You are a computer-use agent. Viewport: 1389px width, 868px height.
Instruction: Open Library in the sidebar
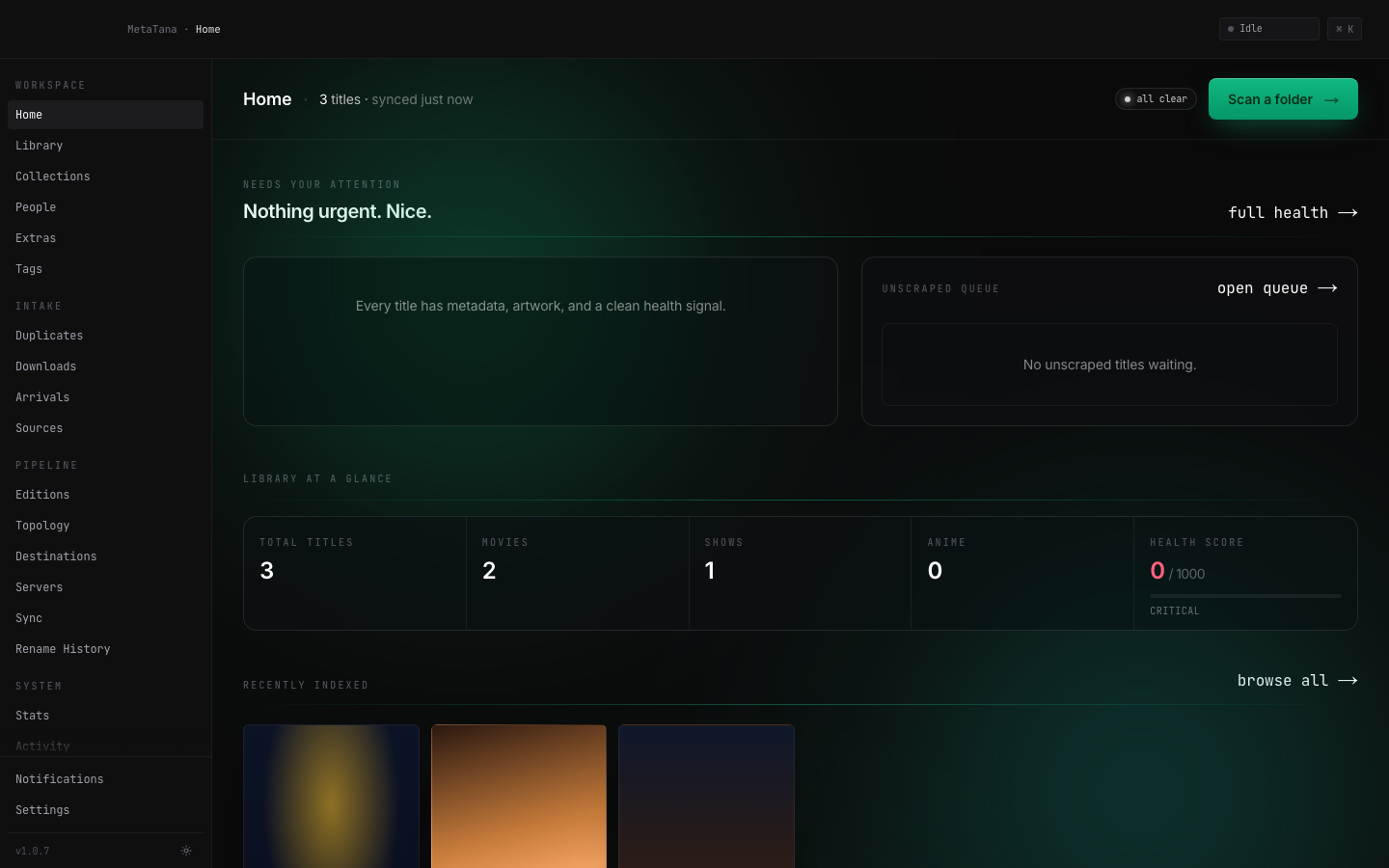105,146
